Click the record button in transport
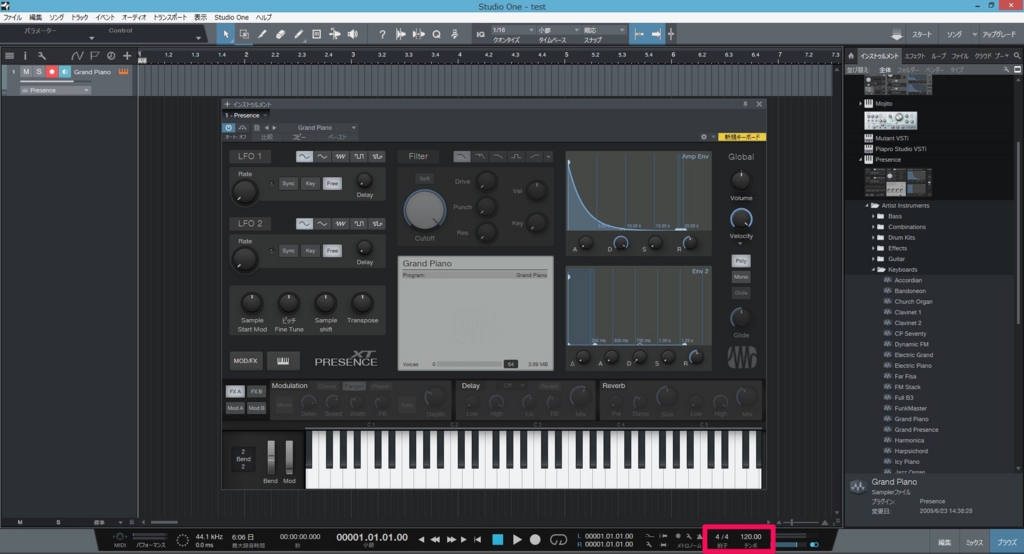The height and width of the screenshot is (554, 1024). [x=535, y=540]
